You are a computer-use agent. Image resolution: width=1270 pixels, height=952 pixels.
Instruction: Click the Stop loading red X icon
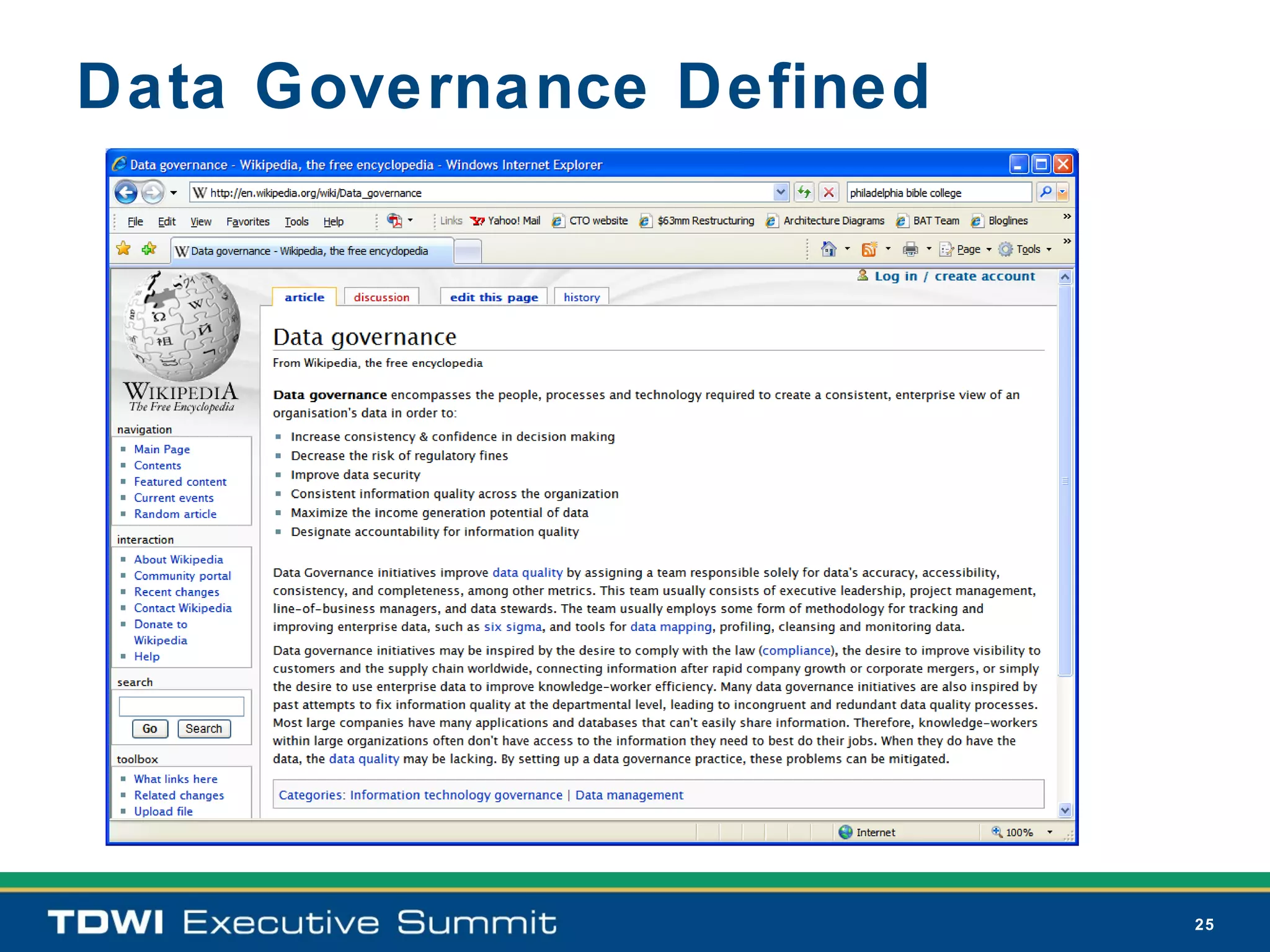pyautogui.click(x=828, y=193)
